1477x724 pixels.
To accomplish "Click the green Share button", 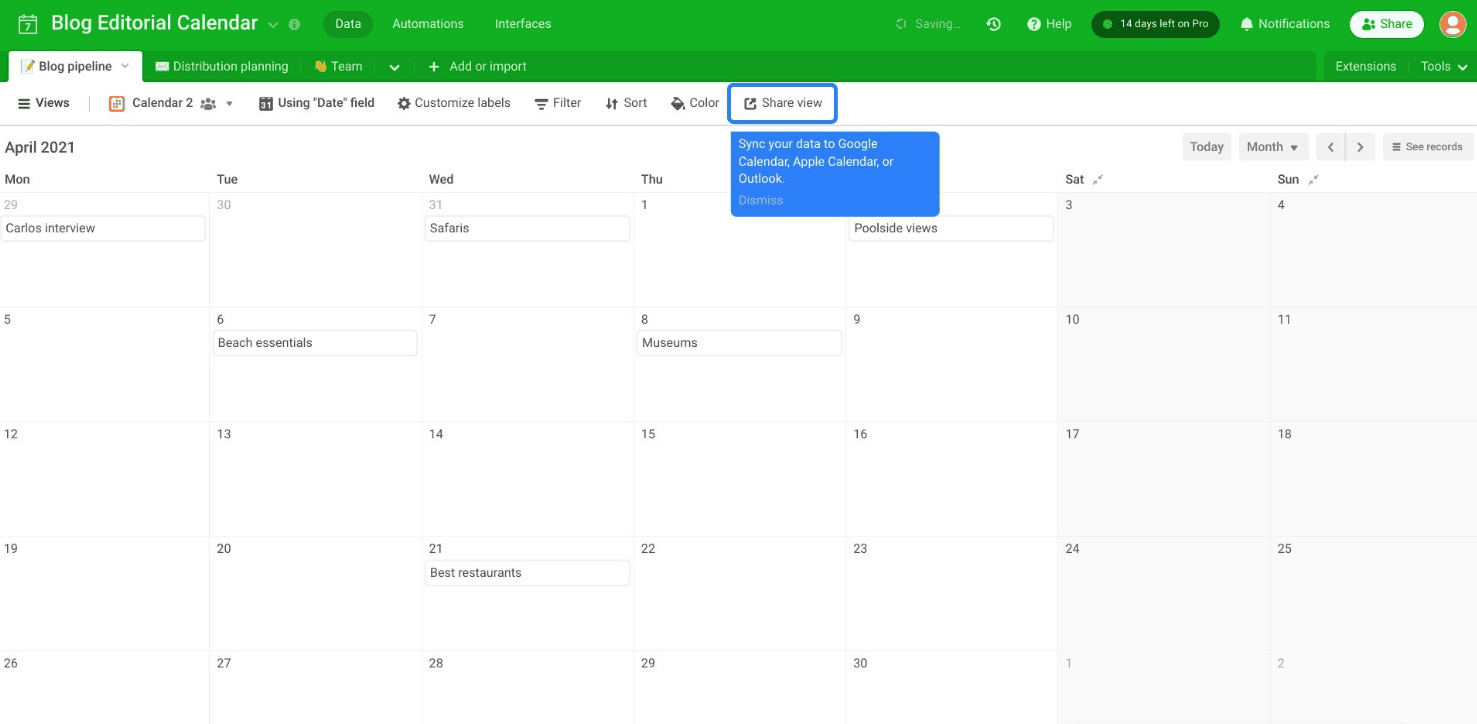I will pyautogui.click(x=1386, y=24).
